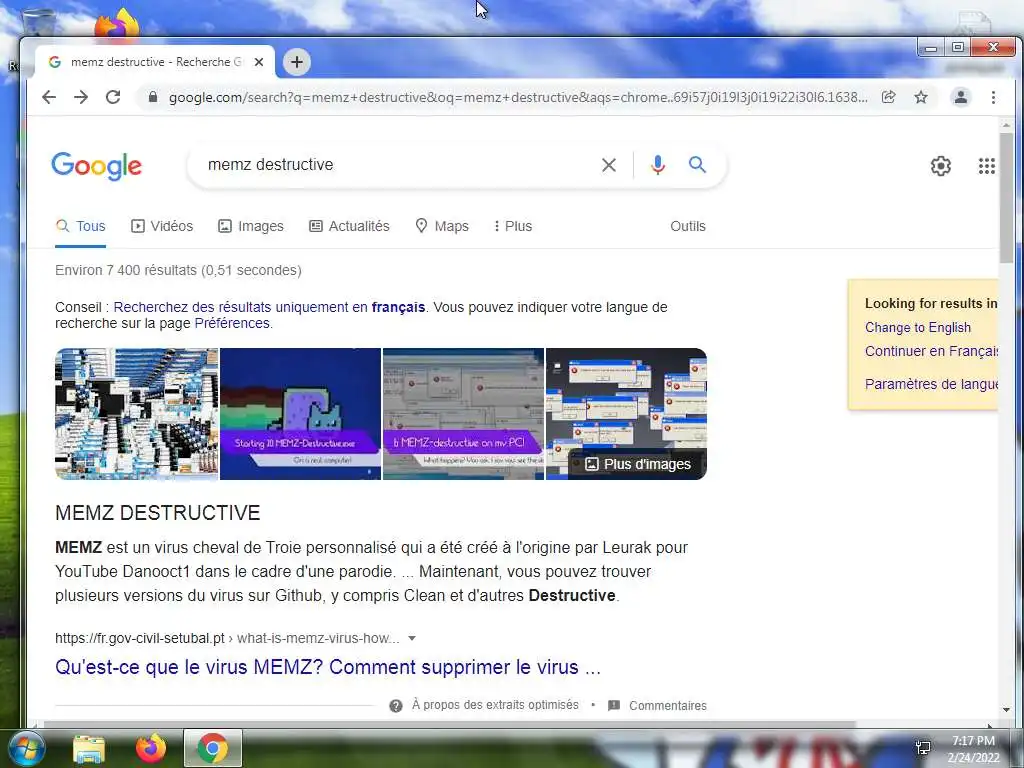Click the MEMZ DESTRUCTIVE heading text
Screen dimensions: 1024x768
[157, 513]
